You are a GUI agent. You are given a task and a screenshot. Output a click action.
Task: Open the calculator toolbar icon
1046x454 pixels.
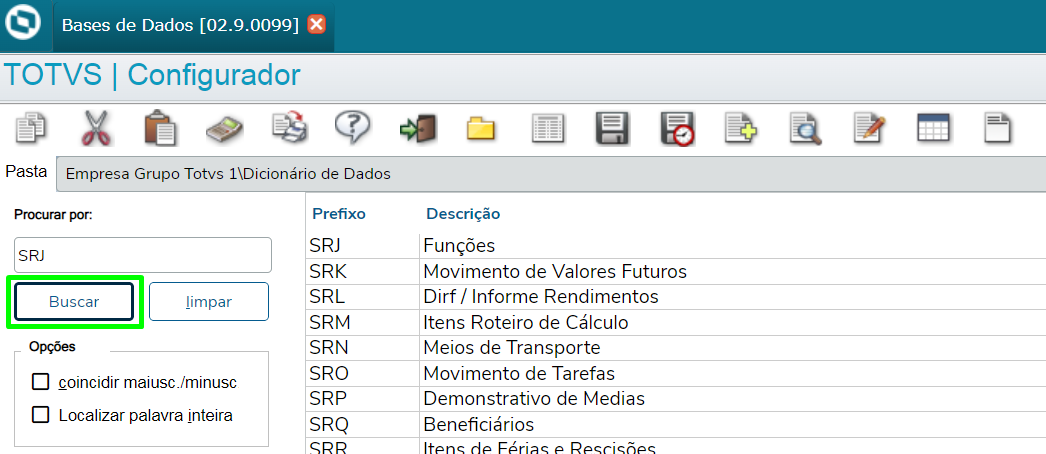tap(225, 128)
